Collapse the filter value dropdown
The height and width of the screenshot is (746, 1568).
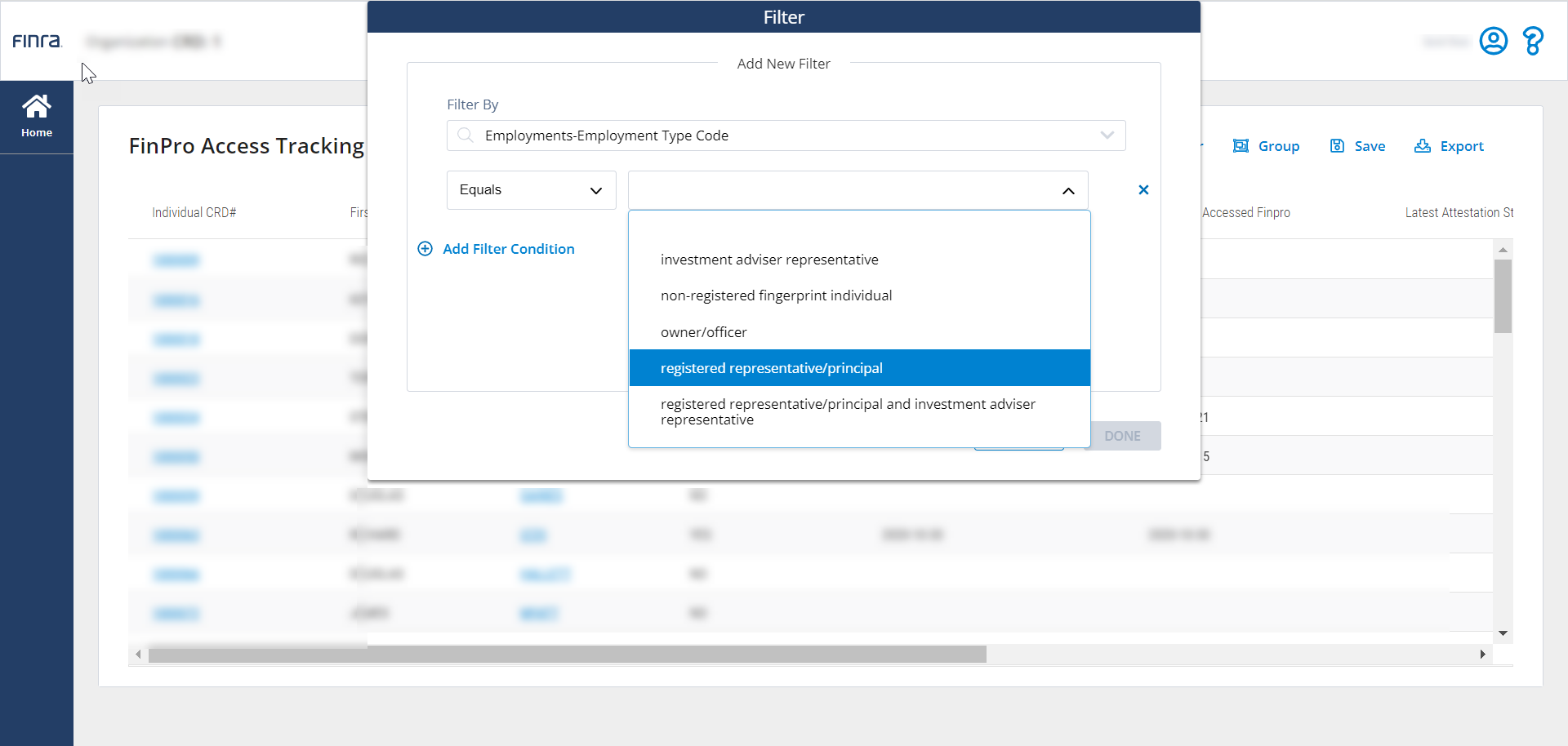pyautogui.click(x=1067, y=191)
